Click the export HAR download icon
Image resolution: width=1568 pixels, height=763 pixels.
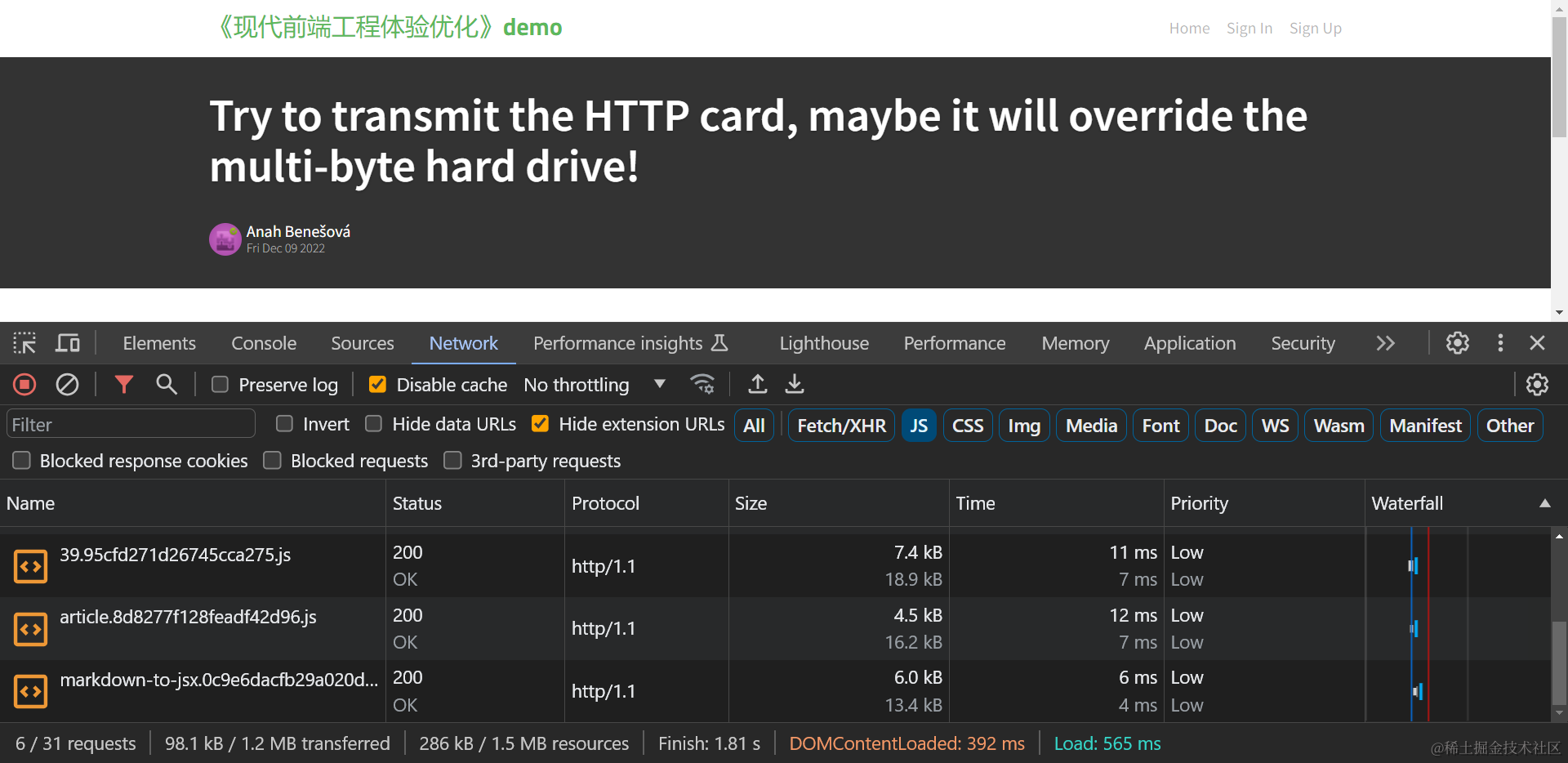click(x=795, y=384)
